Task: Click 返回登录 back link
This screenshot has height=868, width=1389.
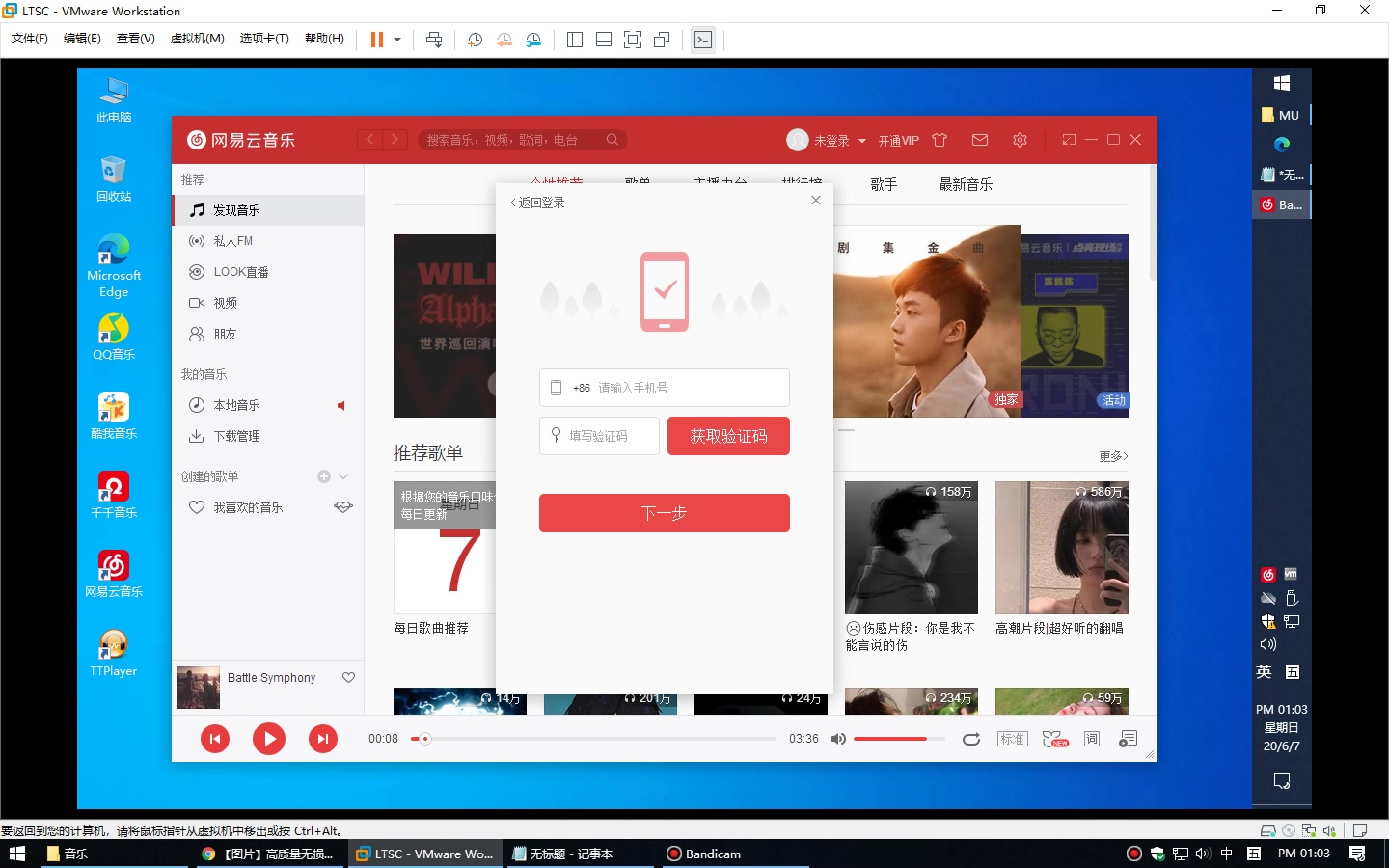Action: click(x=537, y=203)
